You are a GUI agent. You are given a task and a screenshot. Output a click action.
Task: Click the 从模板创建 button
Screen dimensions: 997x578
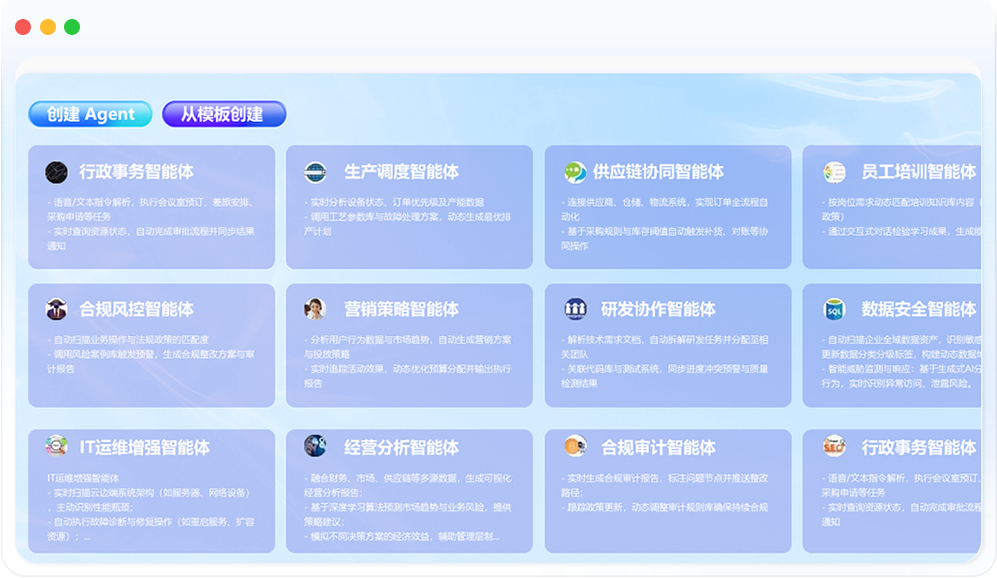(223, 114)
